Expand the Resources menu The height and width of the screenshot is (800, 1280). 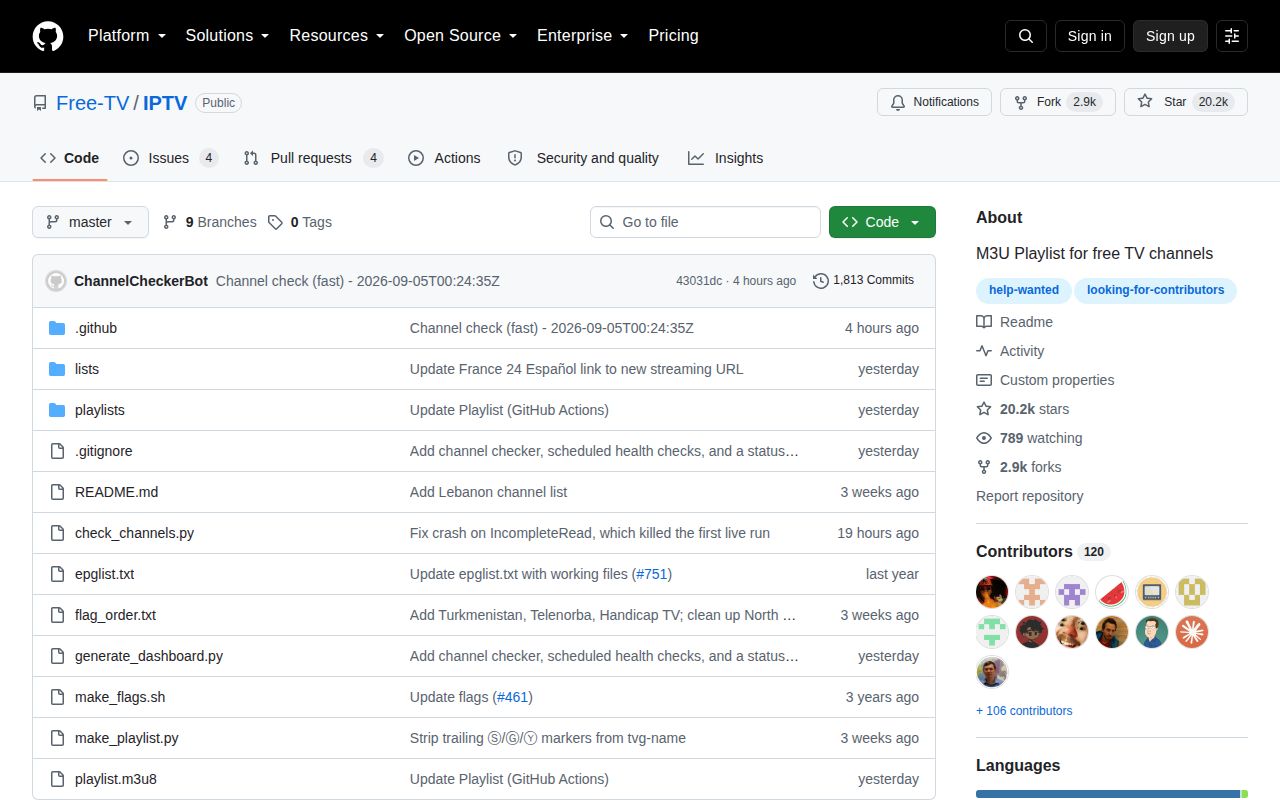337,36
